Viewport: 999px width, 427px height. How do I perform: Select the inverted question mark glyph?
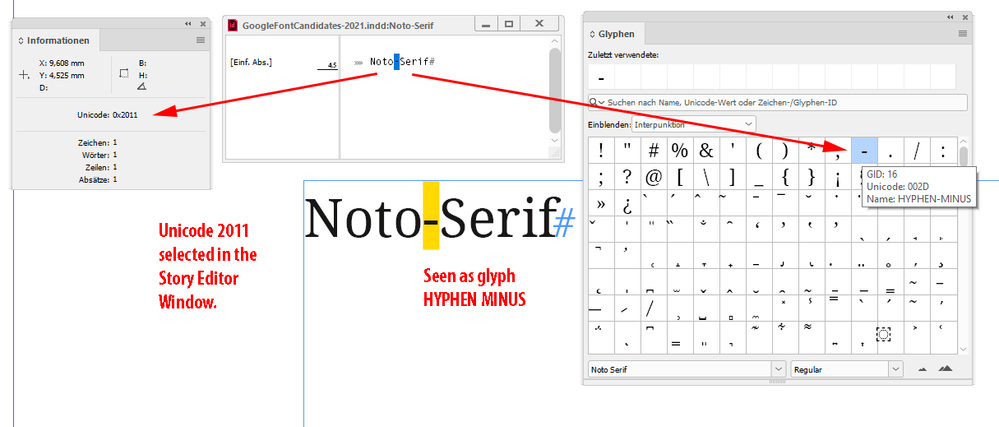click(627, 203)
